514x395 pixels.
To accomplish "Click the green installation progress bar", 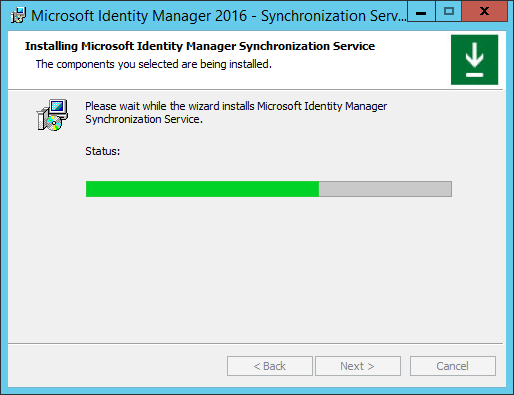I will tap(269, 189).
